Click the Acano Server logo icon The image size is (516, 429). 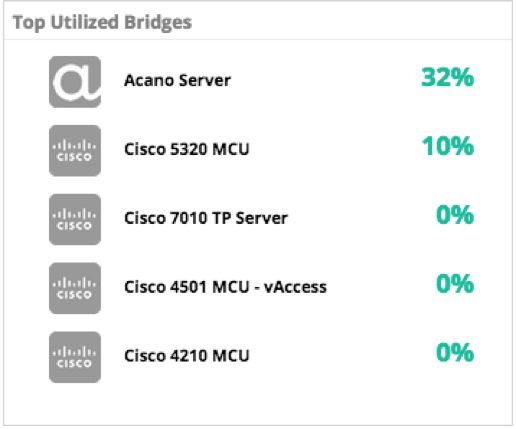(75, 82)
